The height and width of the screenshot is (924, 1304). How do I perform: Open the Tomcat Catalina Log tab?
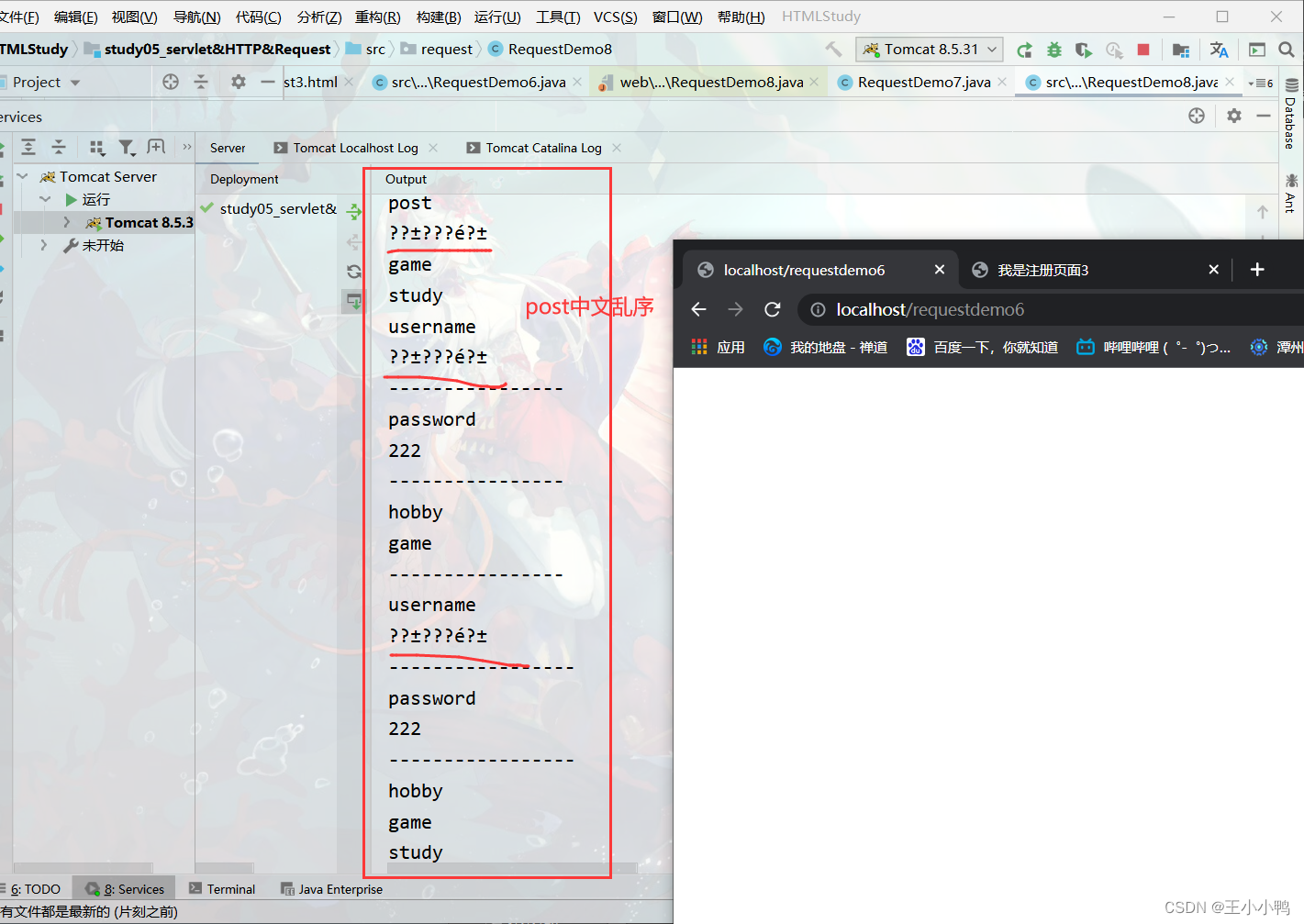(543, 148)
